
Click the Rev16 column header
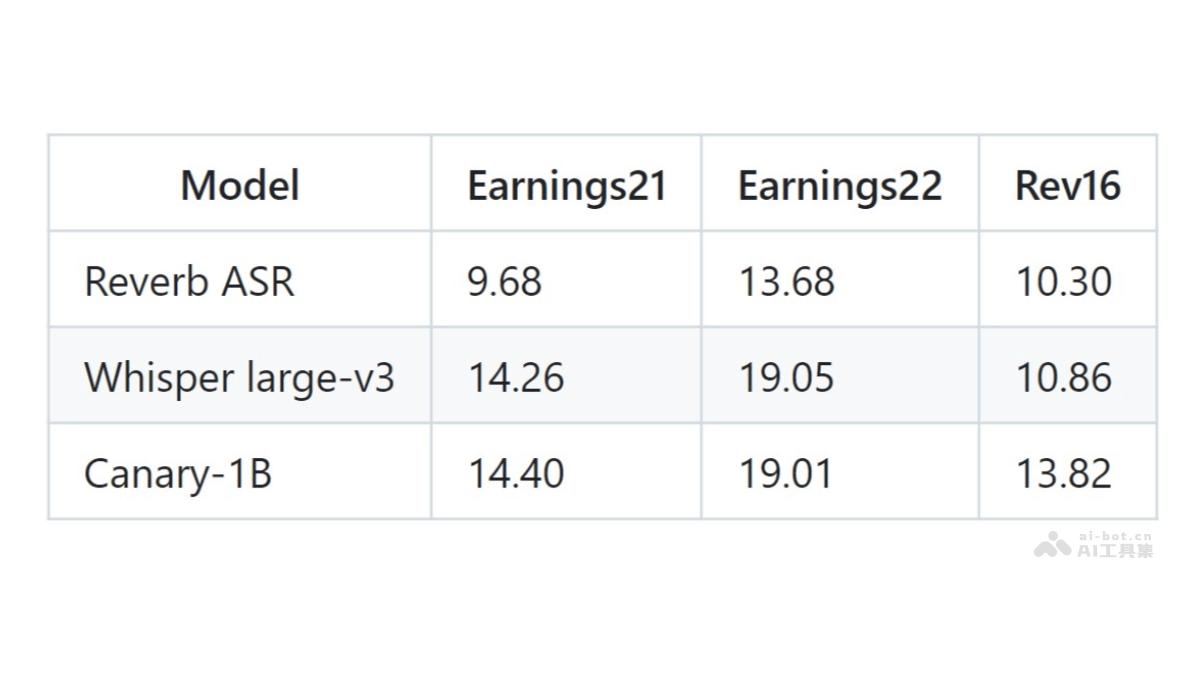click(x=1068, y=185)
